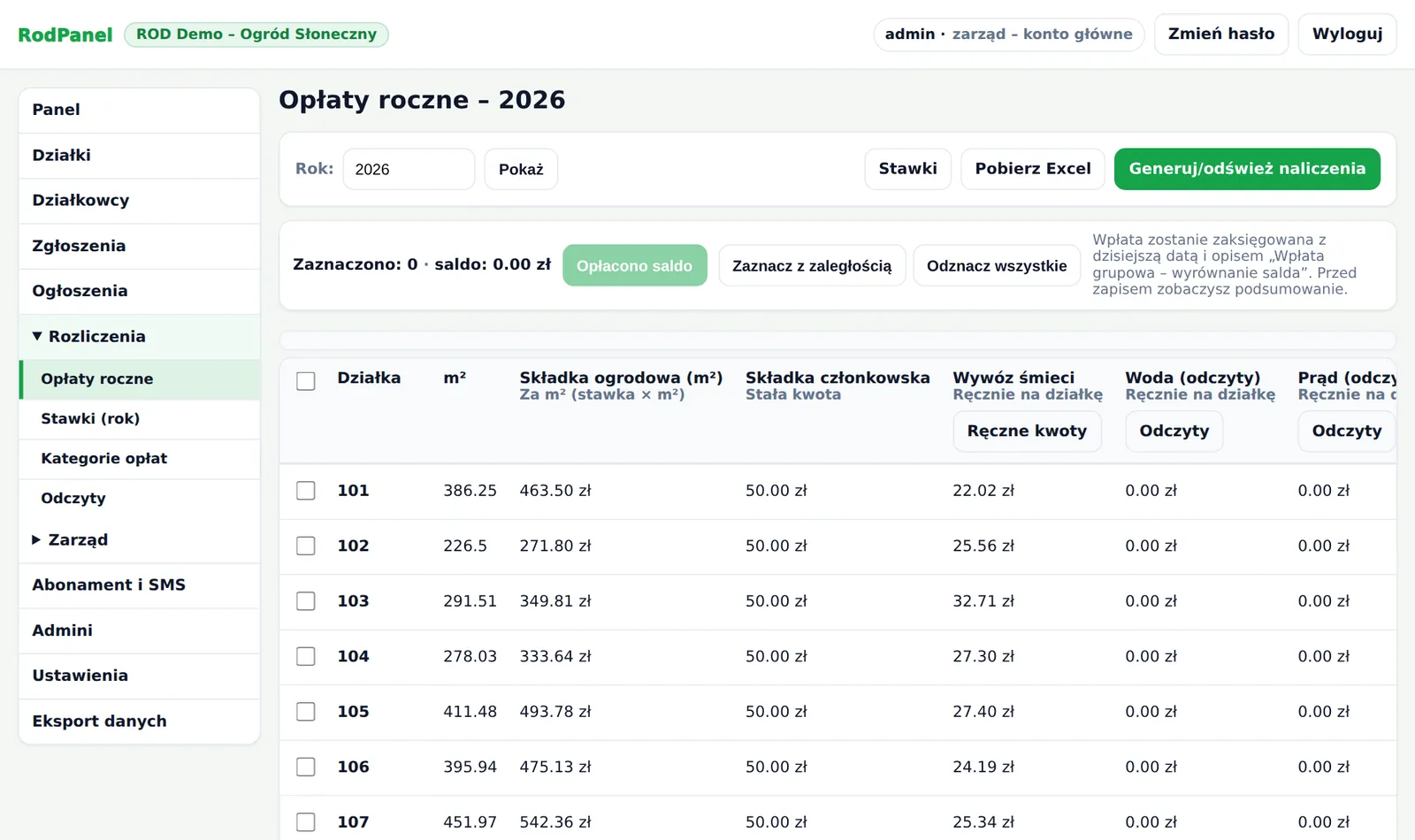Image resolution: width=1415 pixels, height=840 pixels.
Task: Click the Pokaż button
Action: pos(521,169)
